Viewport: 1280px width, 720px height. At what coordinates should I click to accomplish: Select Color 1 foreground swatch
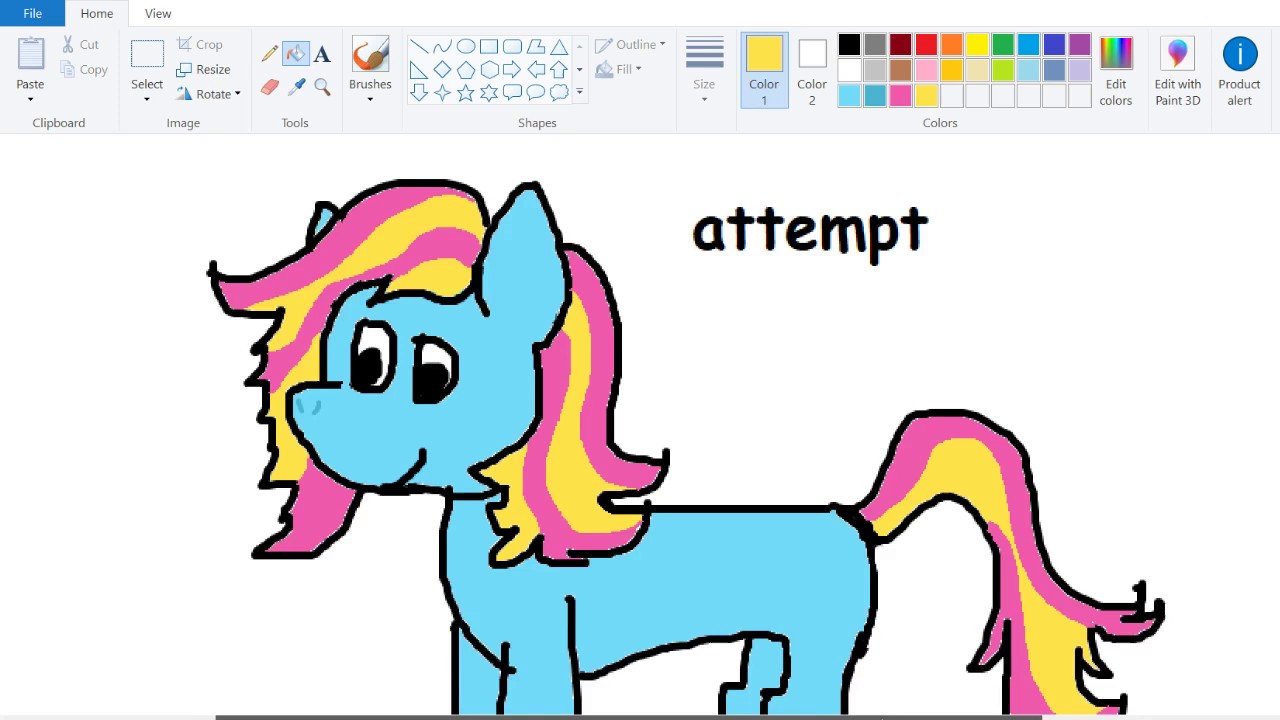pos(764,70)
